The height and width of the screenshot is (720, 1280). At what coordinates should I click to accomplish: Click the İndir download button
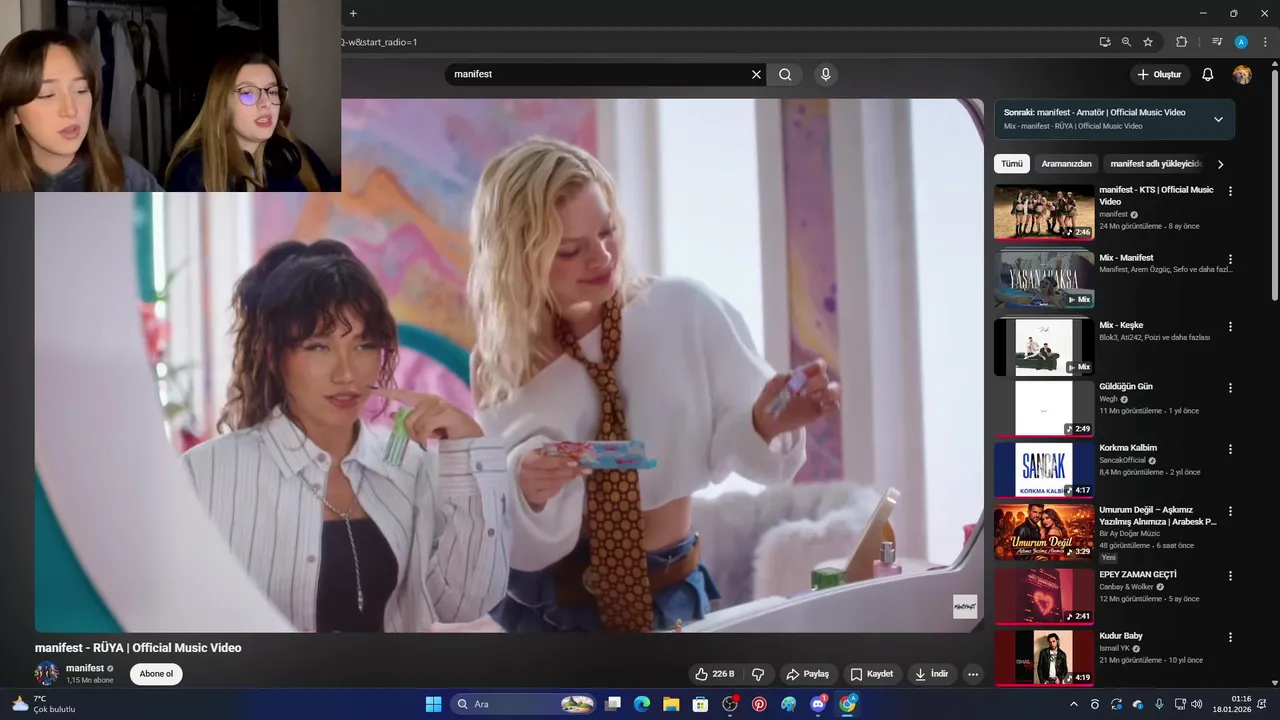tap(931, 674)
